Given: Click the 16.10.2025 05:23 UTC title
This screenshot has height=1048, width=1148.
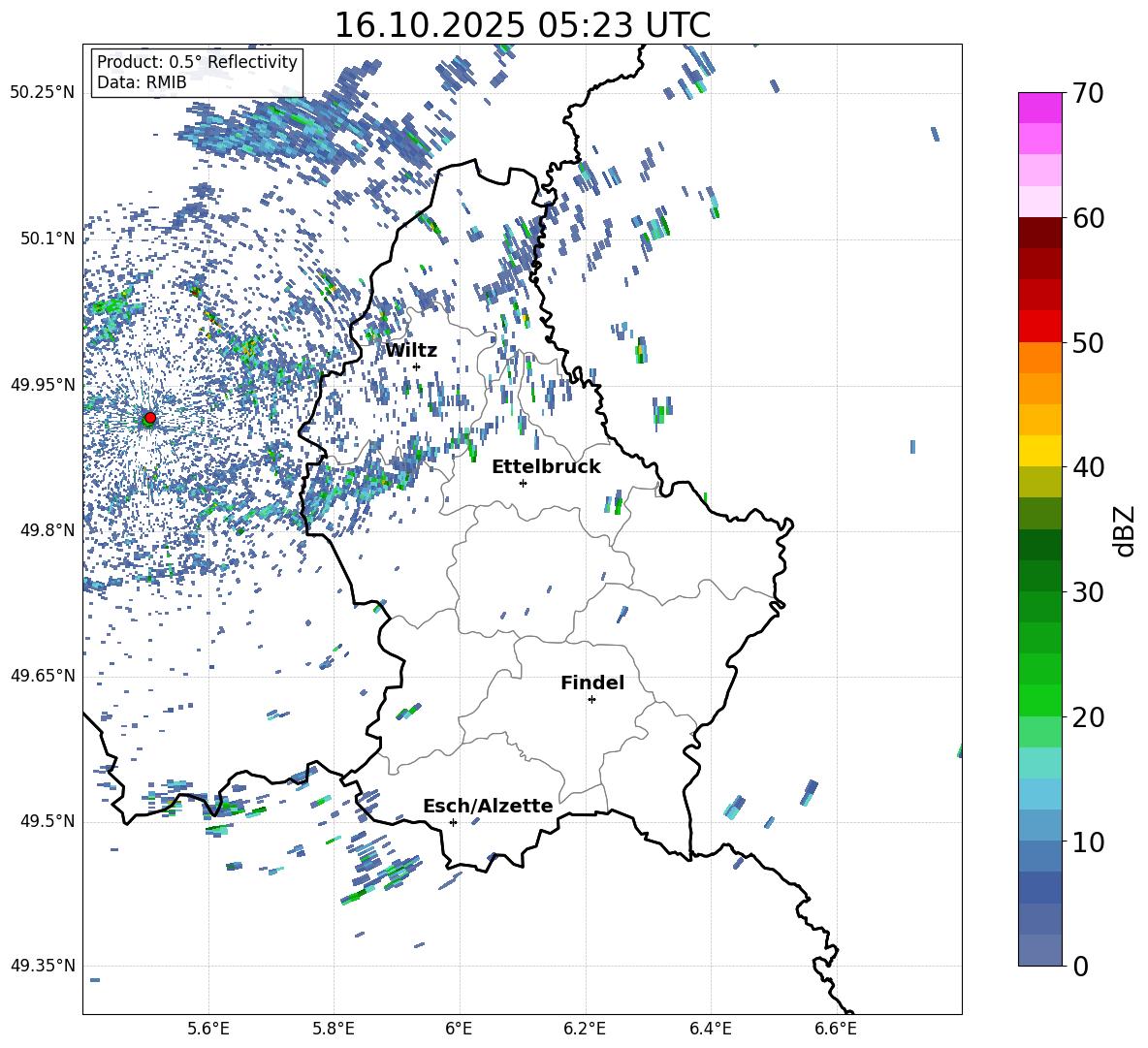Looking at the screenshot, I should [522, 25].
